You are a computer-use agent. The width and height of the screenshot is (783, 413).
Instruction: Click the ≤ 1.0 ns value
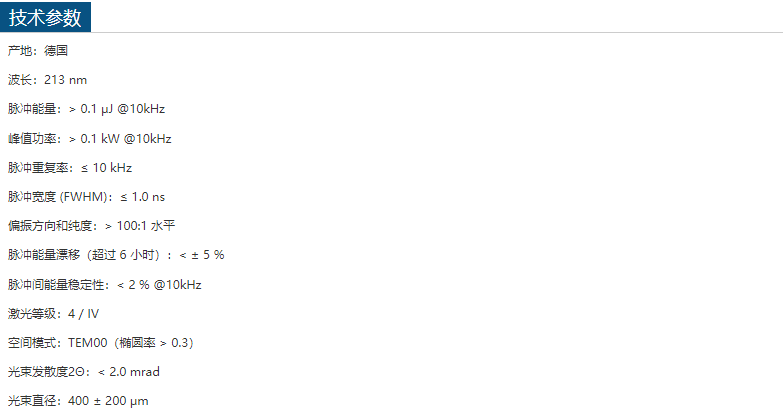coord(143,197)
